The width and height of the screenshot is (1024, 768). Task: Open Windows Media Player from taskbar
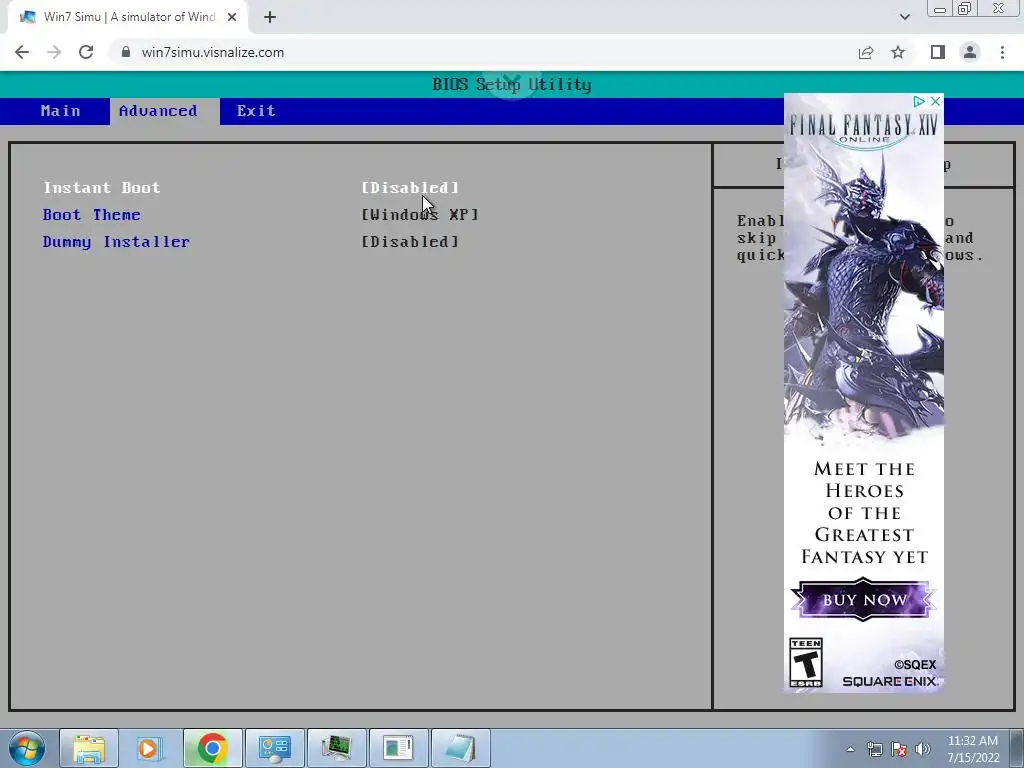[150, 748]
